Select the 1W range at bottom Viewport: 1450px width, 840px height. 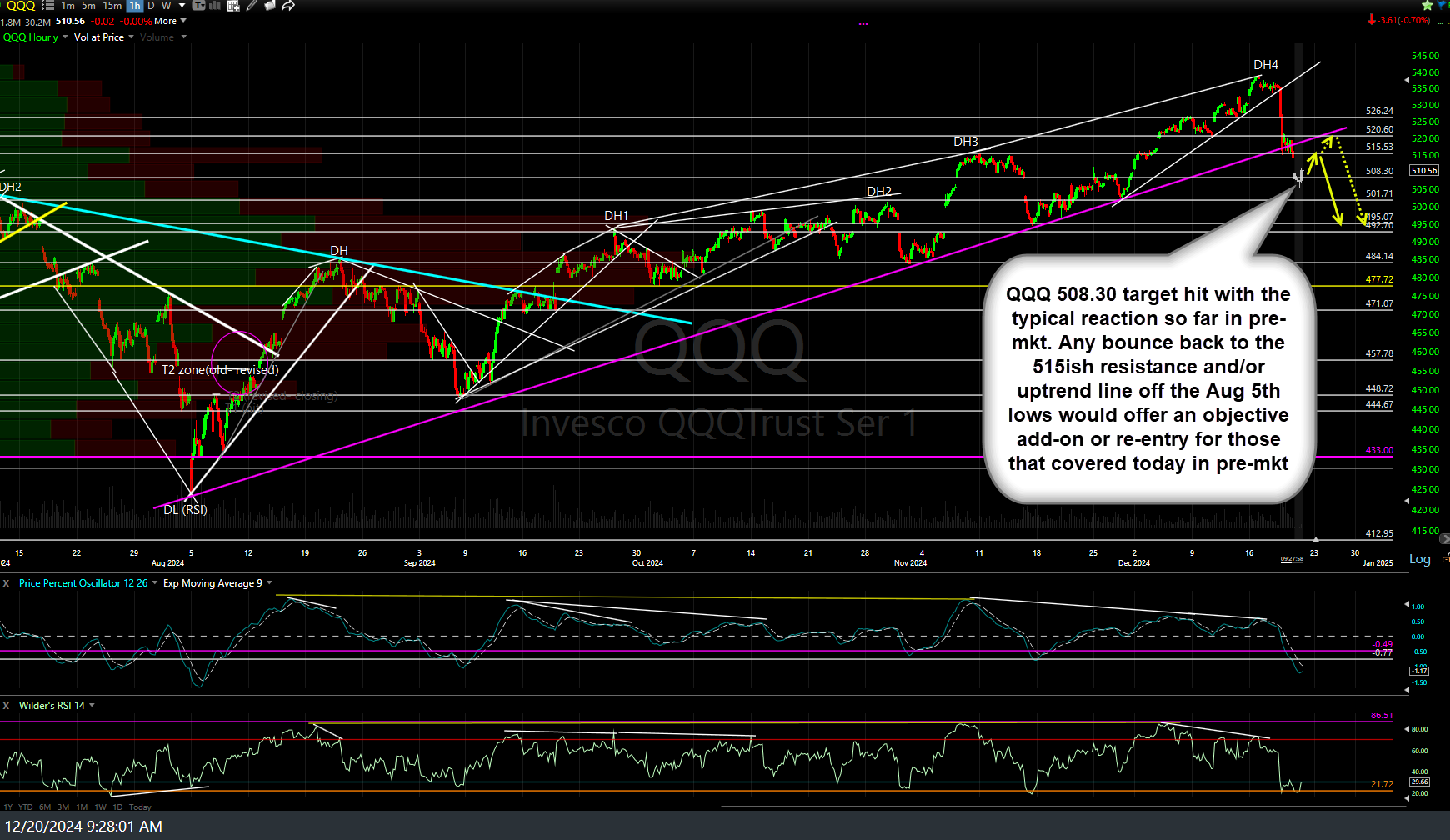(x=100, y=807)
